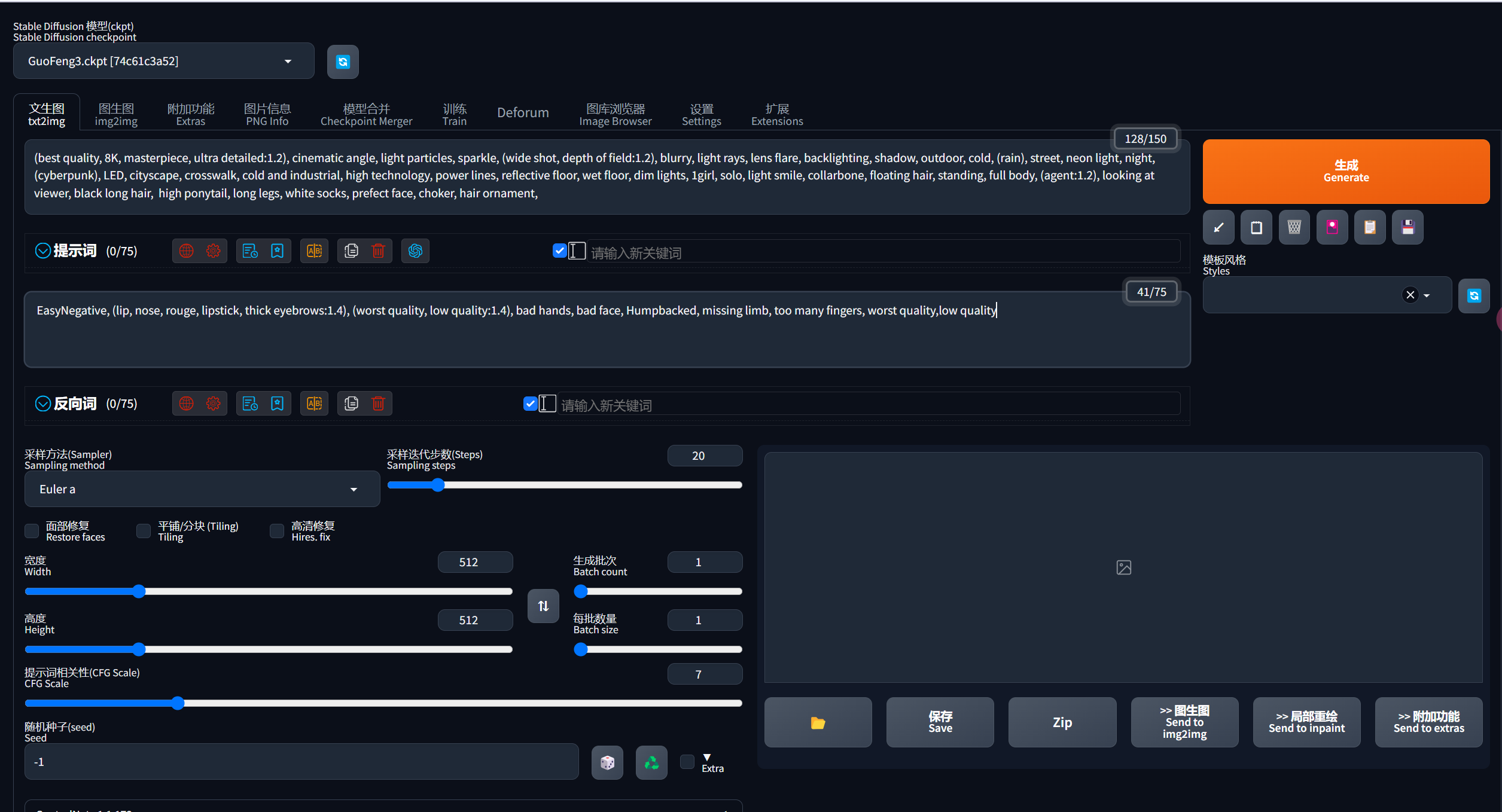Screen dimensions: 1502x812
Task: Delete prompt keywords with trash in 提示词 toolbar
Action: click(378, 251)
